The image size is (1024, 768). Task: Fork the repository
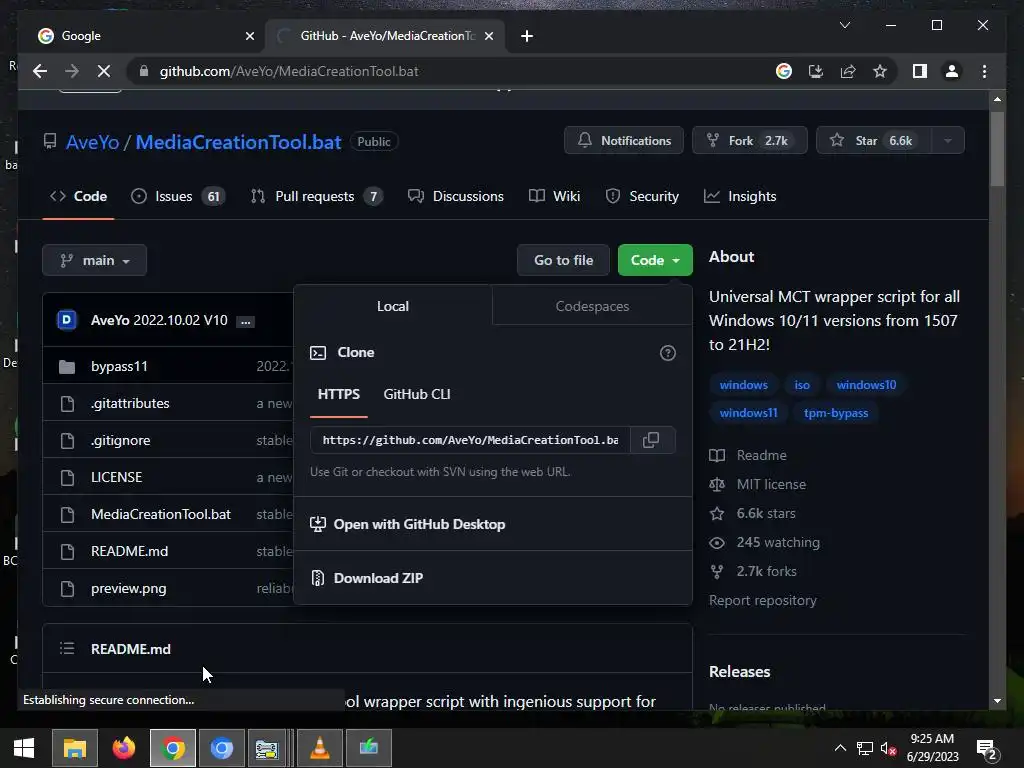coord(749,140)
